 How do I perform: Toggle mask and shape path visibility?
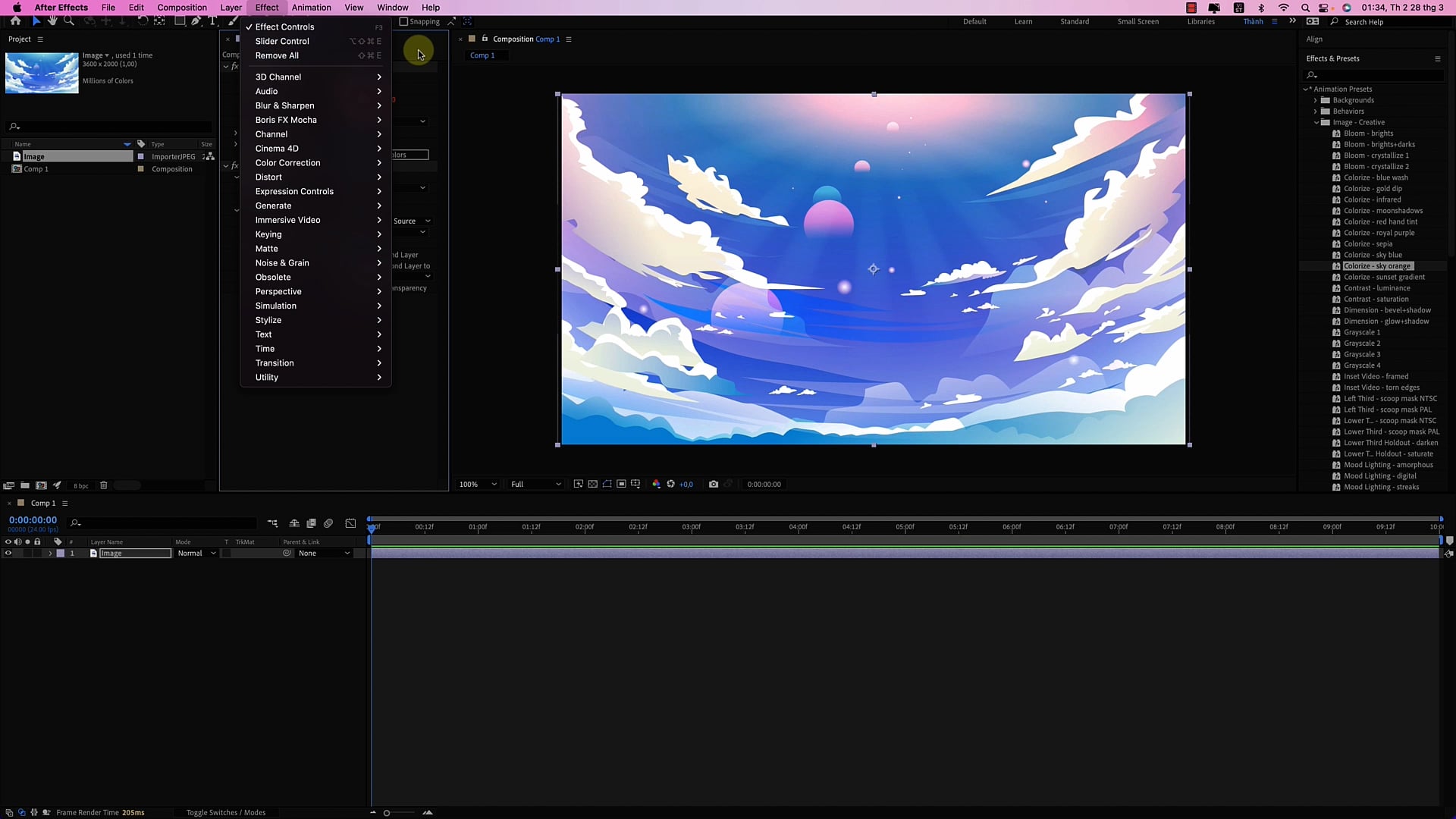[607, 485]
